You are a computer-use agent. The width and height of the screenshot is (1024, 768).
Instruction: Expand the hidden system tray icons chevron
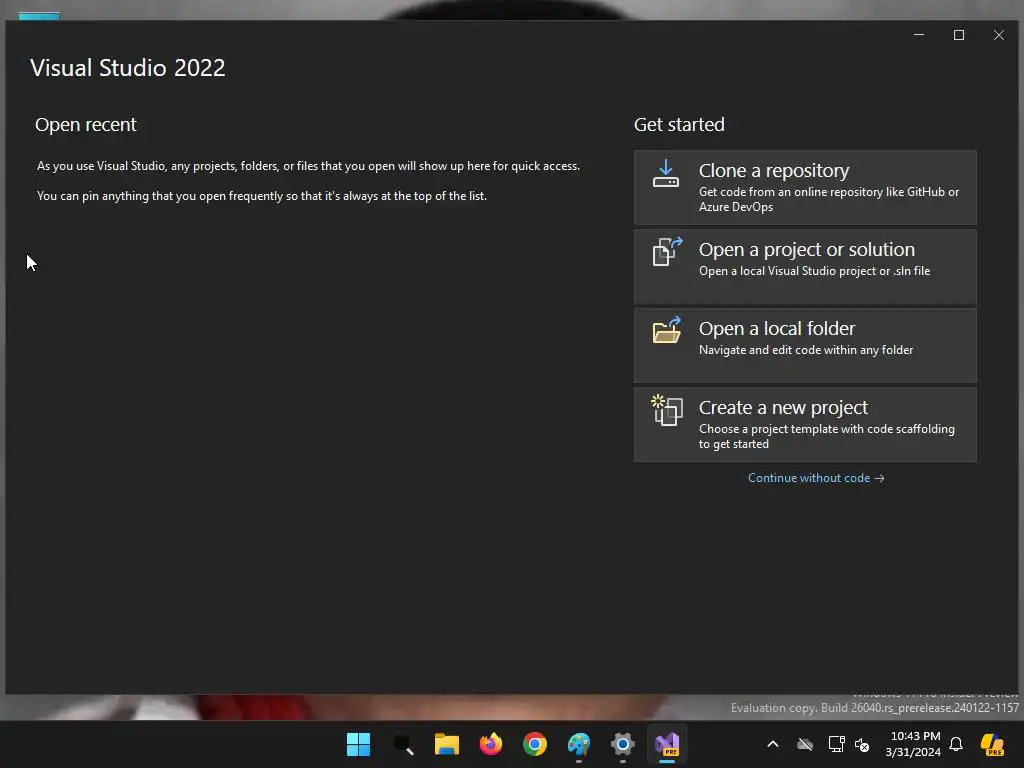773,744
